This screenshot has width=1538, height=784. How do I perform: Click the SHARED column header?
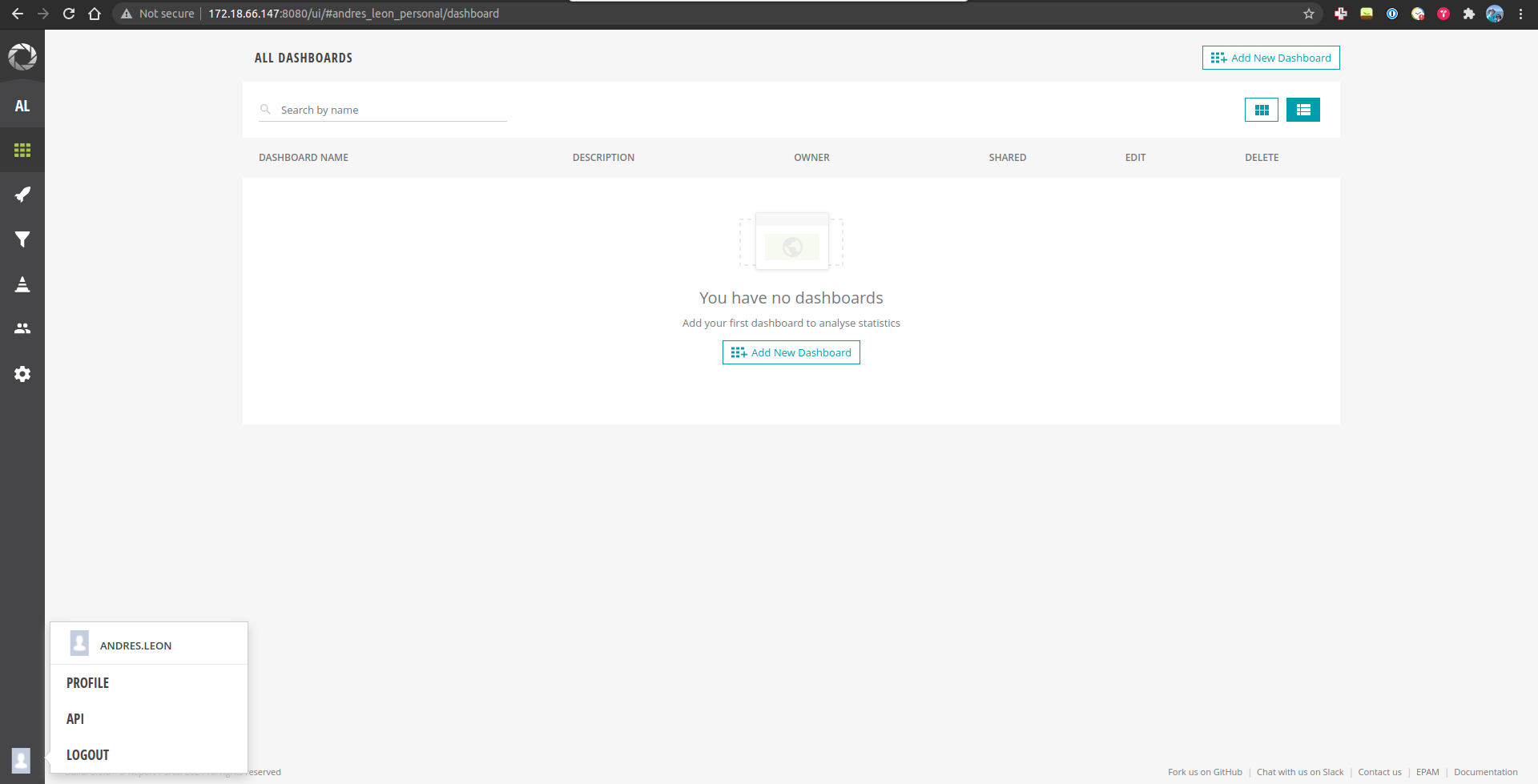point(1008,158)
